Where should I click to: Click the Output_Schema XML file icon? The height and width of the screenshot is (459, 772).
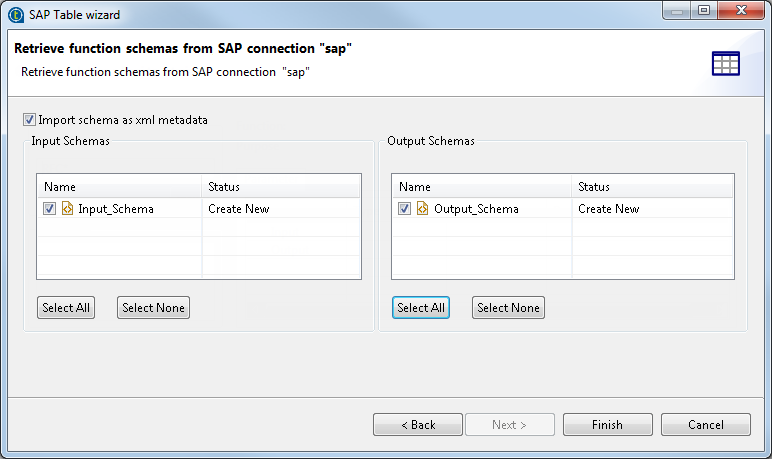pos(423,209)
